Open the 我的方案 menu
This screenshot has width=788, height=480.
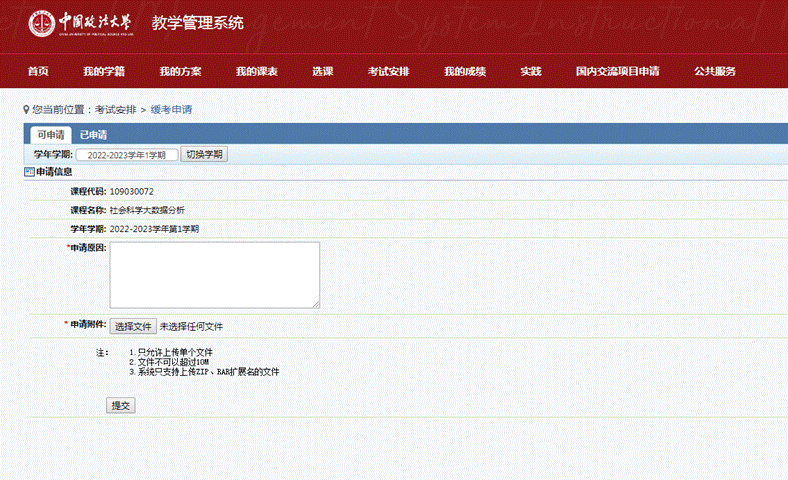click(180, 71)
